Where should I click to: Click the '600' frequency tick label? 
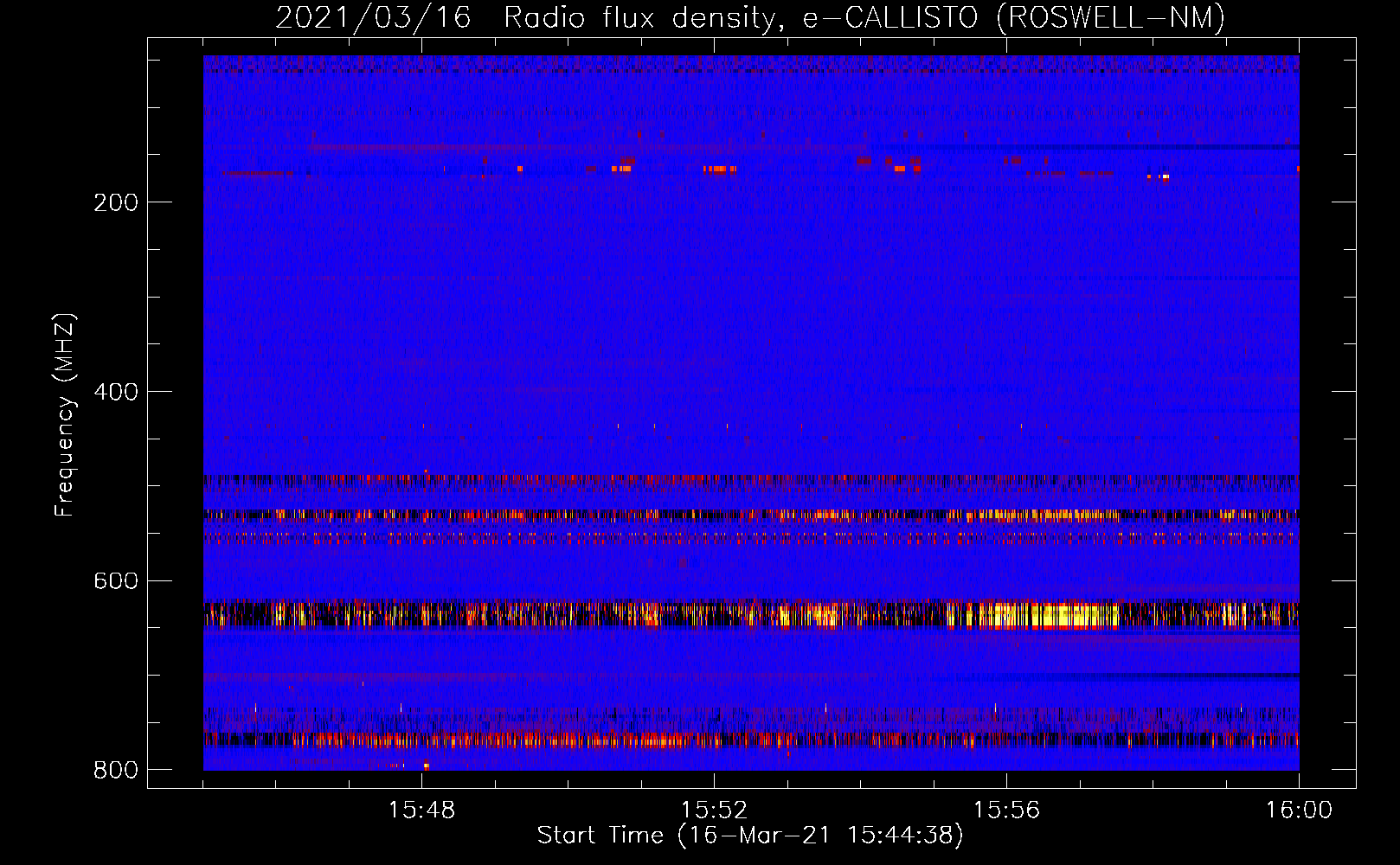116,580
